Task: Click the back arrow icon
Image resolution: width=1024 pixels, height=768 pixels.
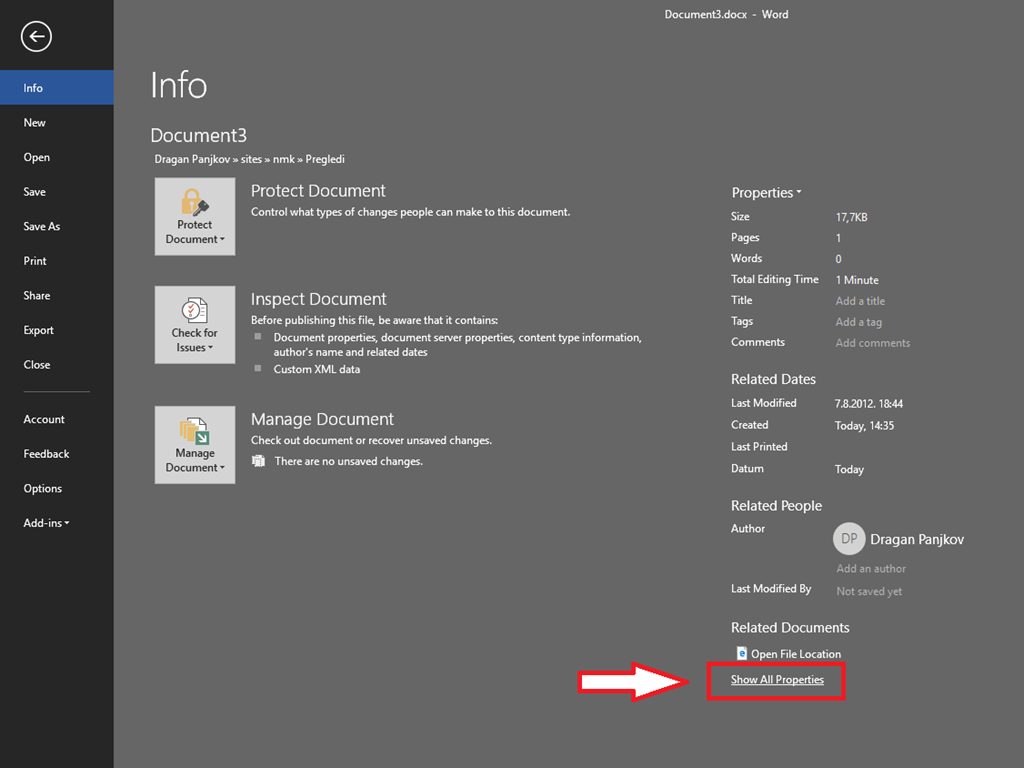Action: pyautogui.click(x=36, y=37)
